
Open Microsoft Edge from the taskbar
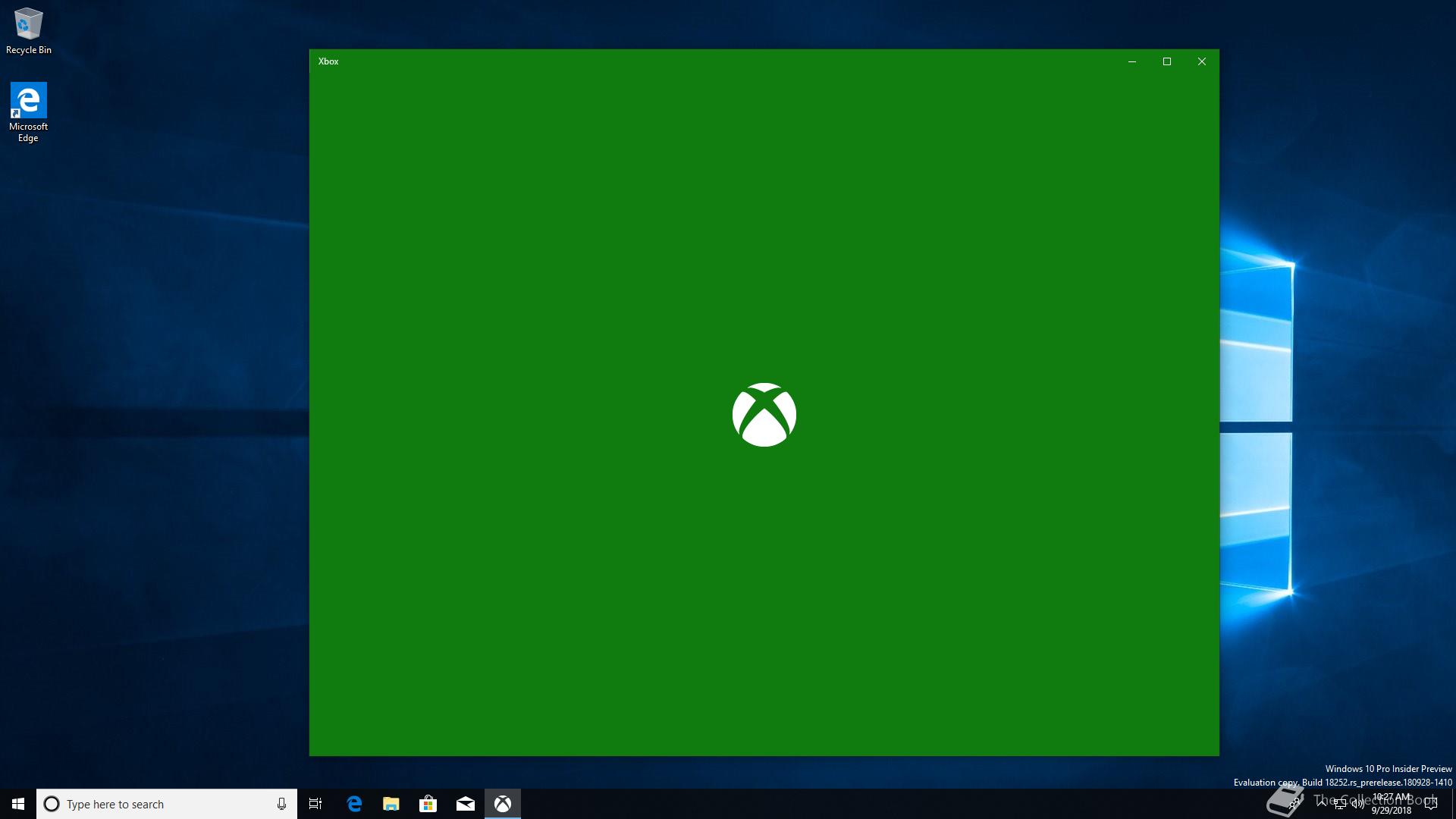coord(354,804)
